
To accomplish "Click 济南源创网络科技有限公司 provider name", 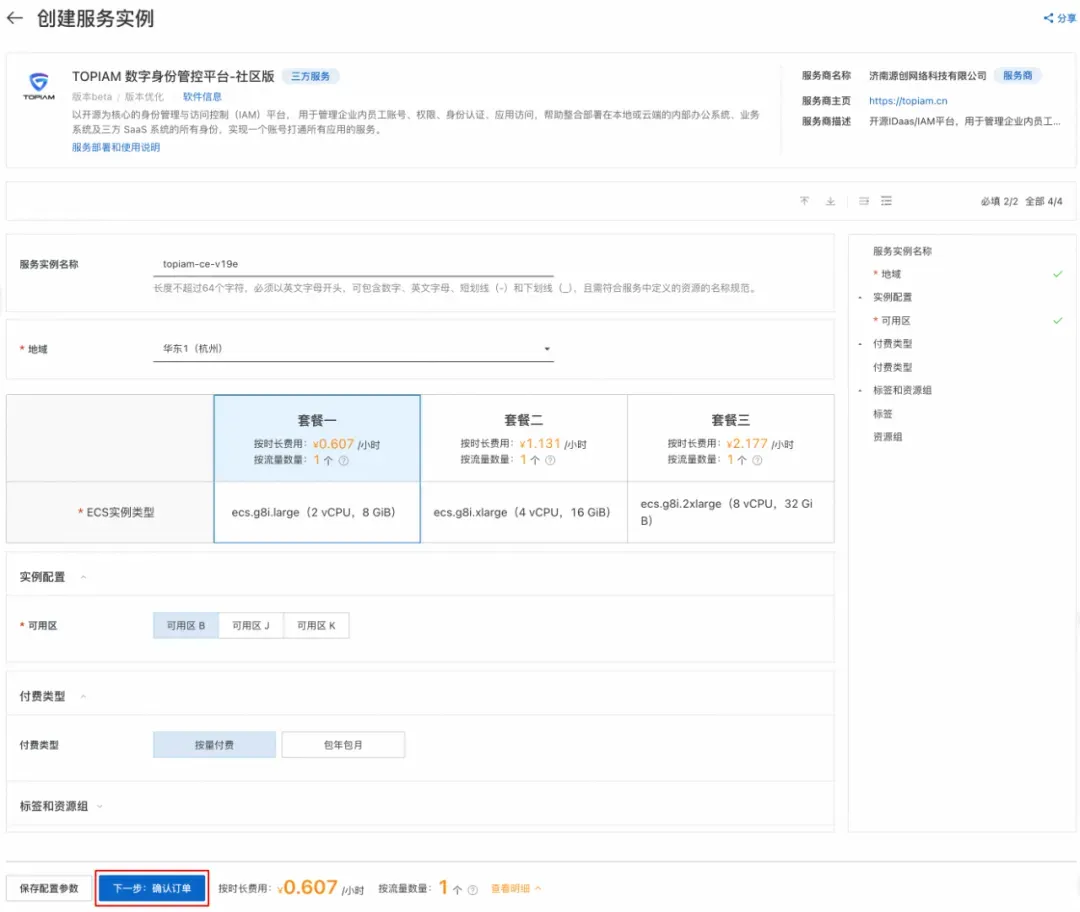I will [x=927, y=76].
